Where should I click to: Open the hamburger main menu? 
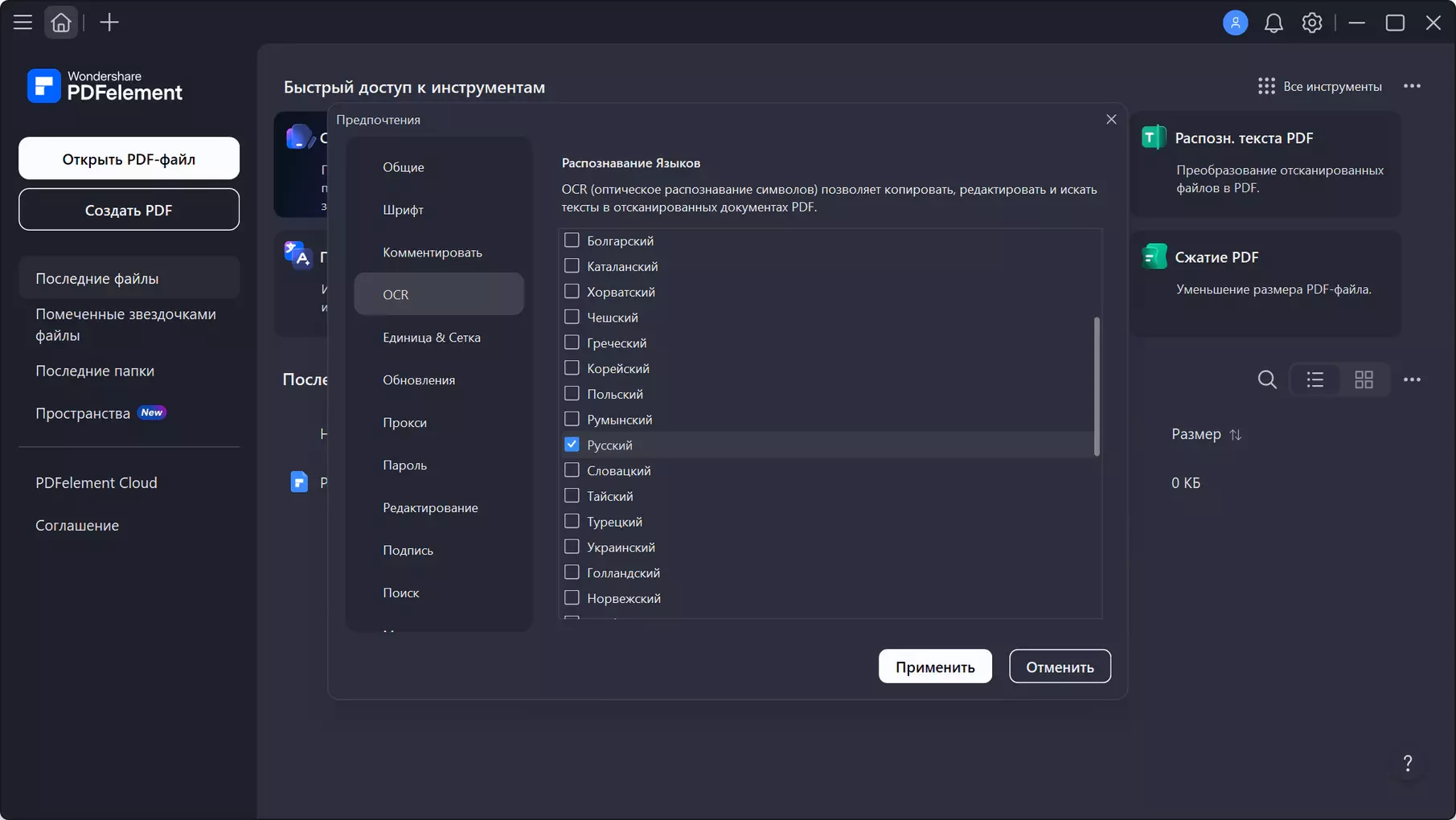coord(23,23)
